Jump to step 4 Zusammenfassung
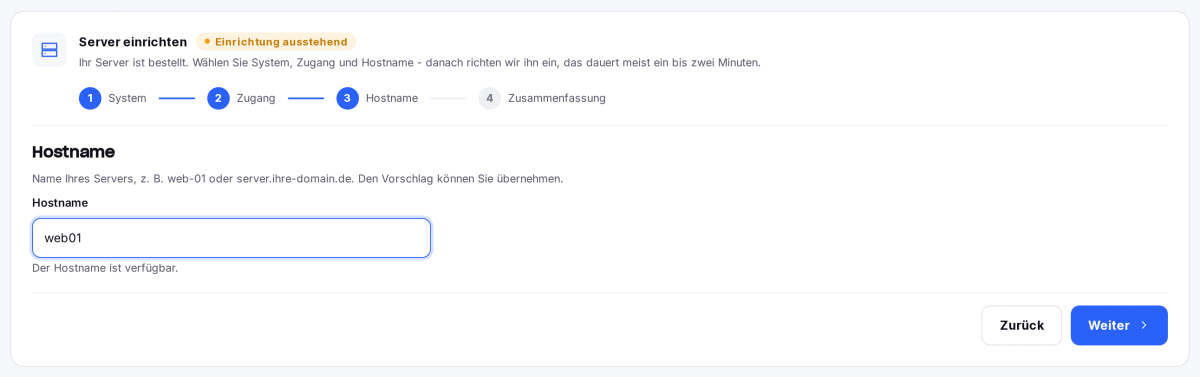This screenshot has height=377, width=1200. point(542,98)
